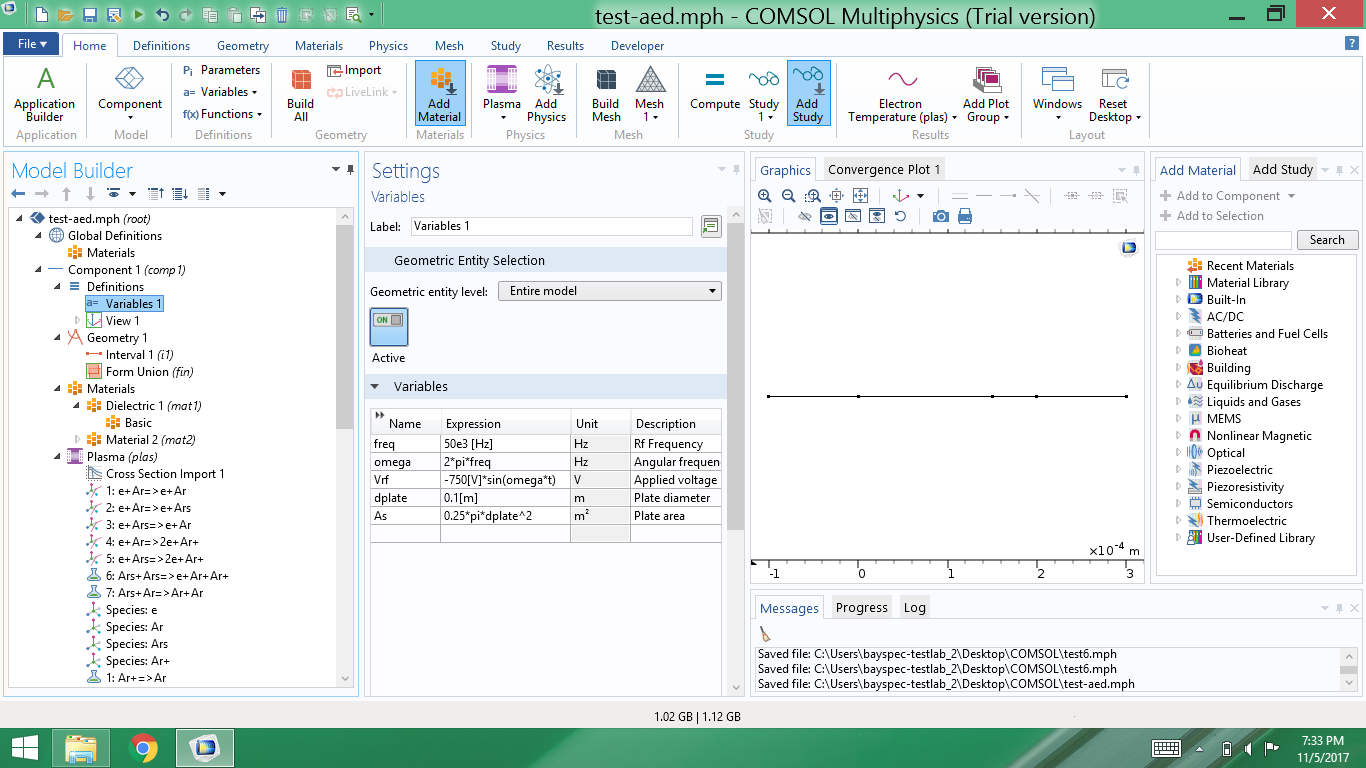The width and height of the screenshot is (1366, 768).
Task: Switch to the Progress tab
Action: click(861, 608)
